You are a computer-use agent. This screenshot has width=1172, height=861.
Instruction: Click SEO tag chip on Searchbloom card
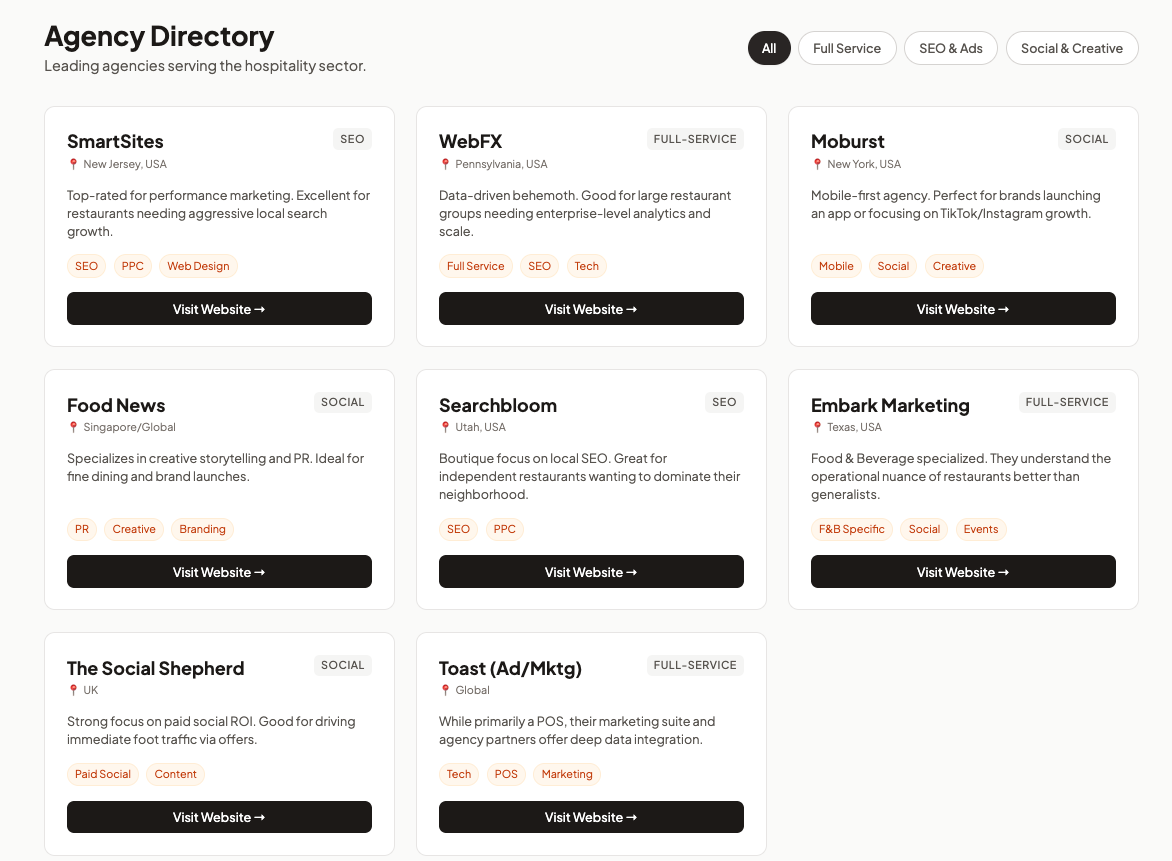[458, 529]
